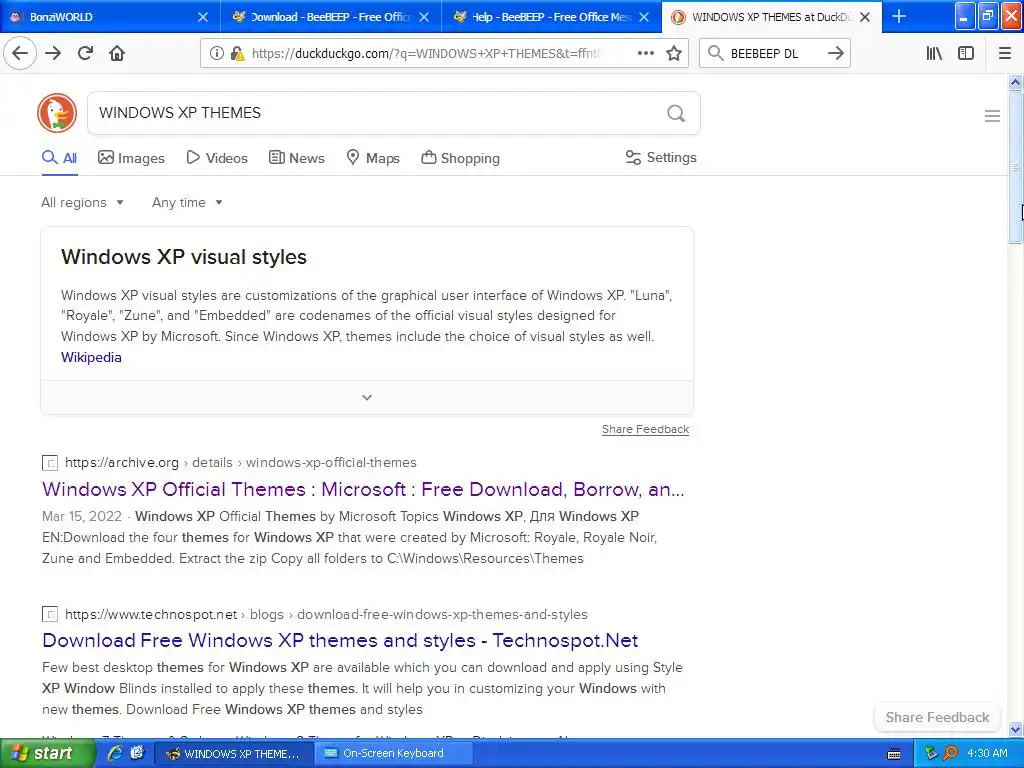This screenshot has width=1024, height=768.
Task: Open the Firefox home page
Action: point(117,54)
